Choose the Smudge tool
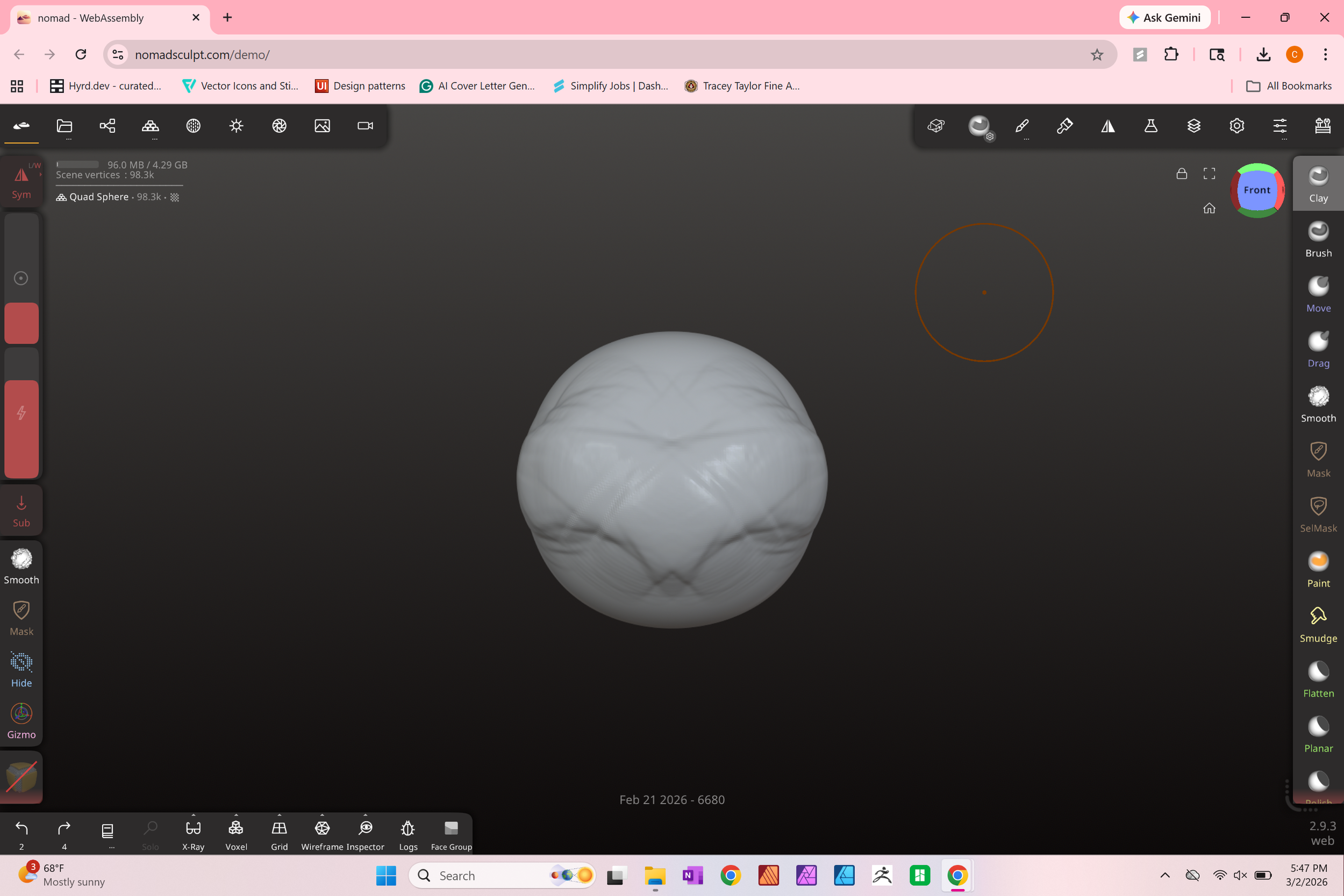This screenshot has height=896, width=1344. click(x=1318, y=624)
